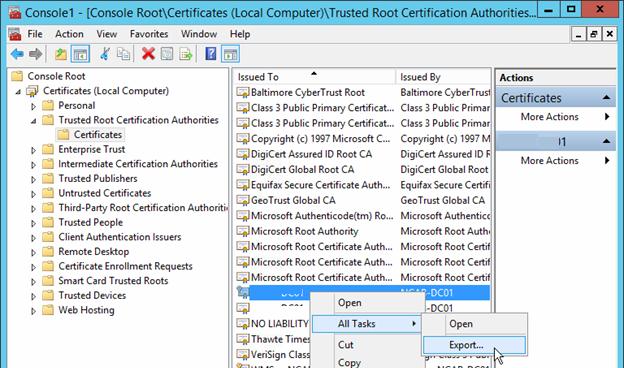The height and width of the screenshot is (368, 624).
Task: Collapse the Trusted Root Certification Authorities node
Action: [33, 121]
